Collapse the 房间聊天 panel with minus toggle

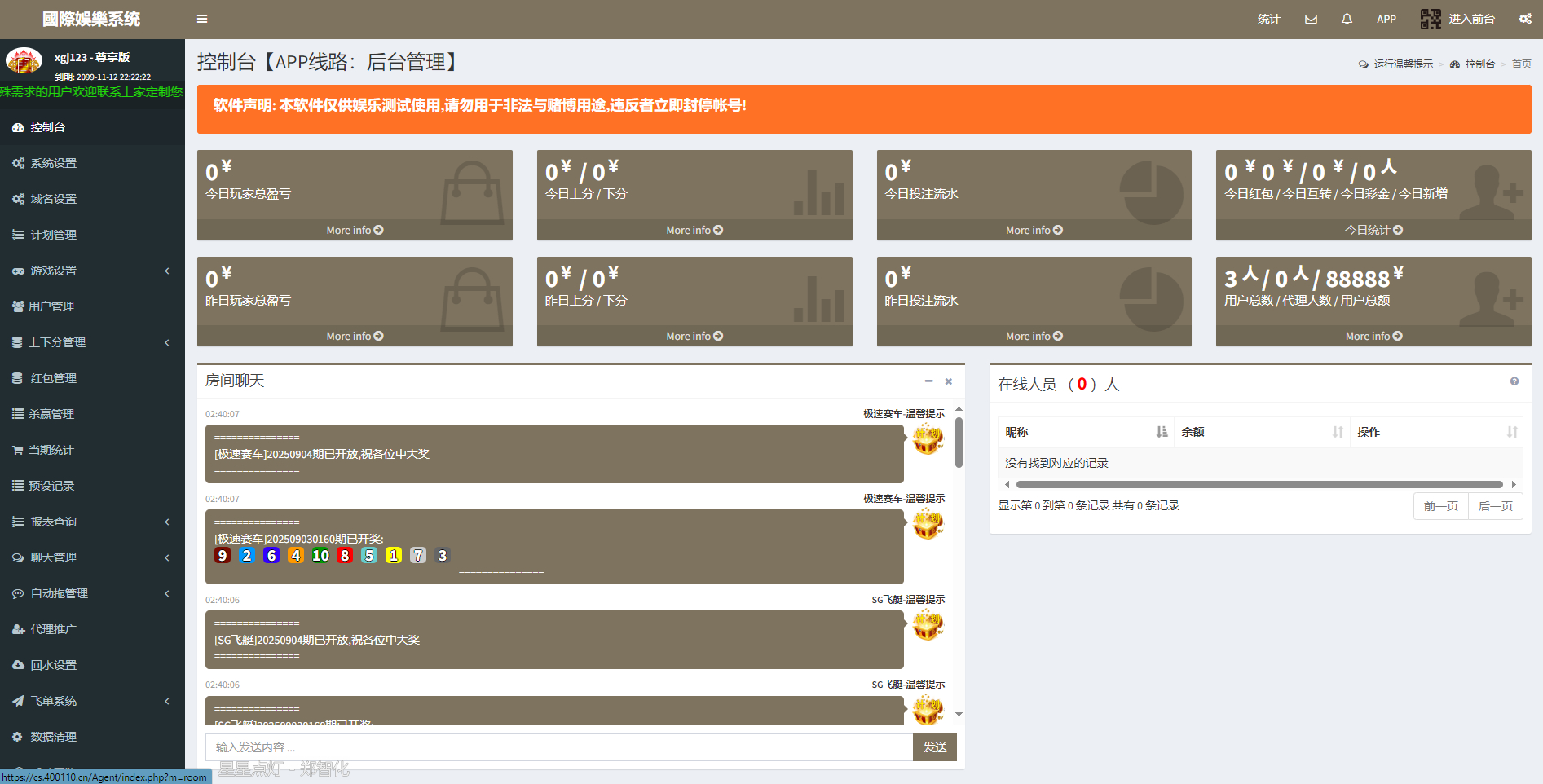pos(928,381)
